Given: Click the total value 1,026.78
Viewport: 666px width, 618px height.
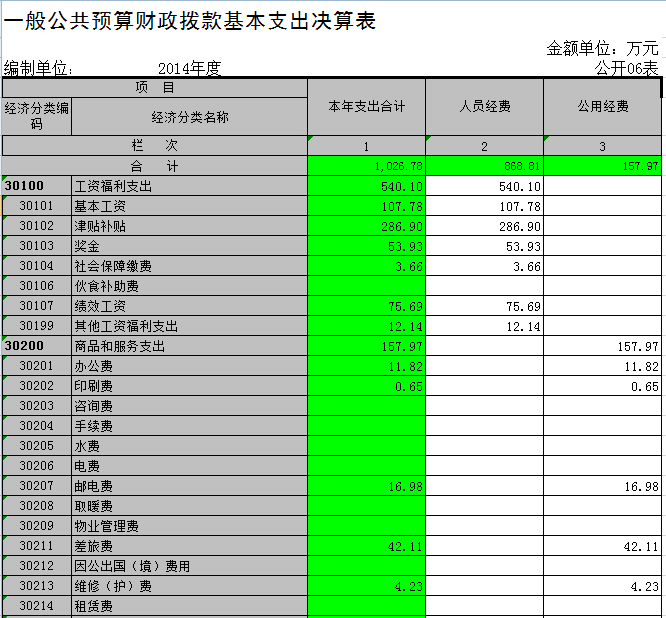Looking at the screenshot, I should pyautogui.click(x=366, y=166).
